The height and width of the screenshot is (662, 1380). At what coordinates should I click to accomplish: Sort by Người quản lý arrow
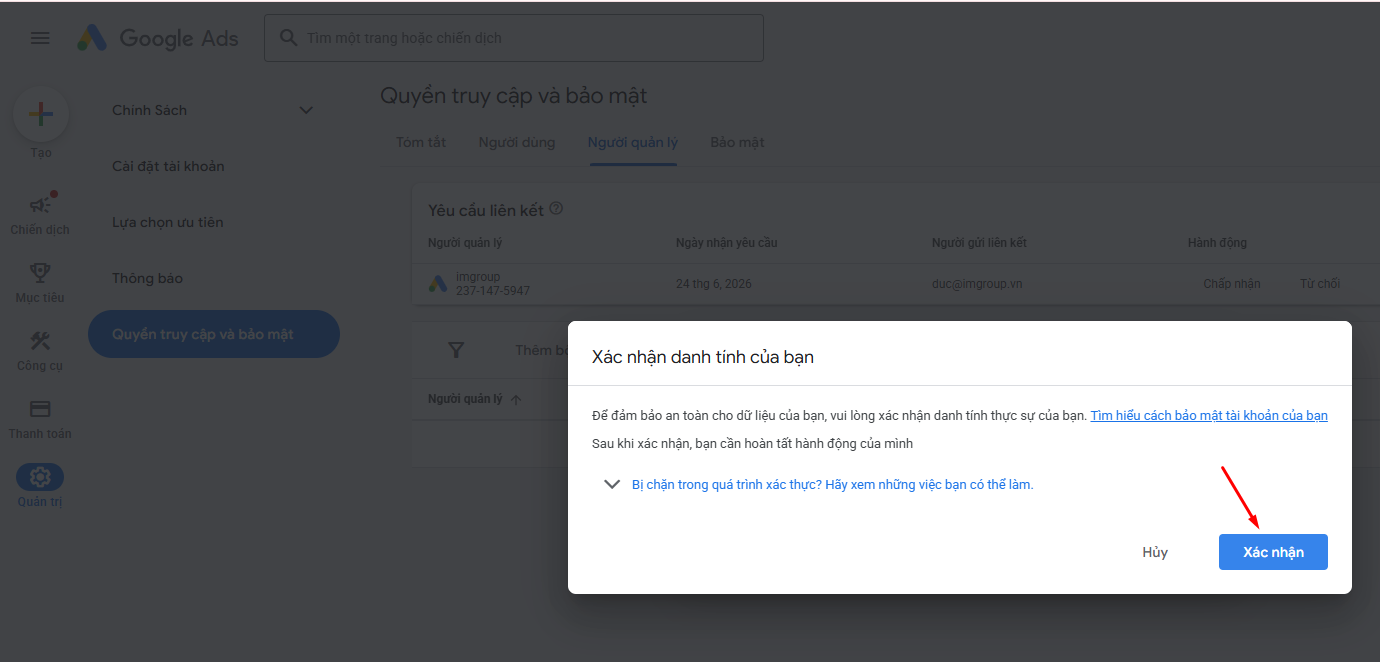(516, 399)
